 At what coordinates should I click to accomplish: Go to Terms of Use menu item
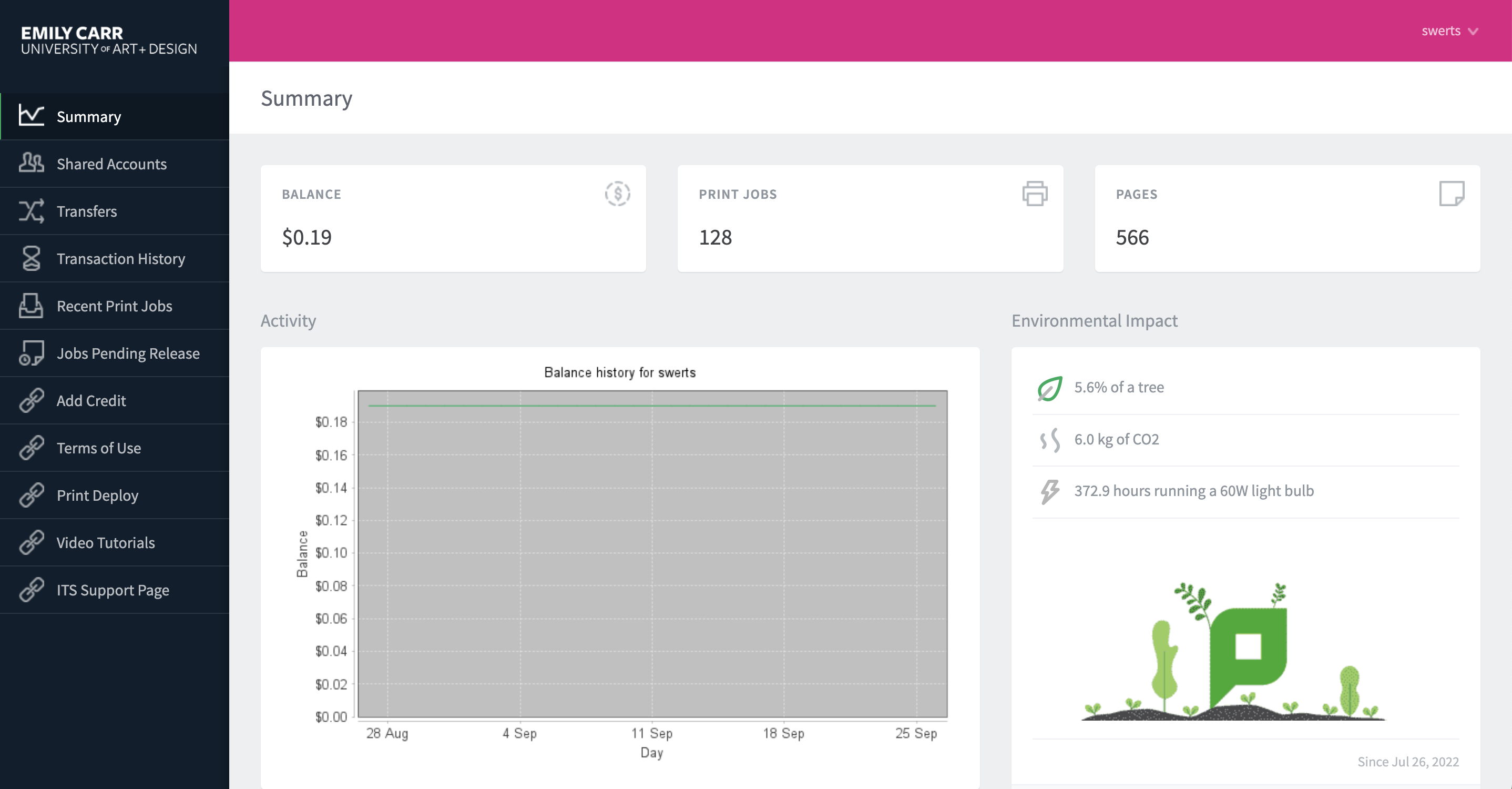(x=99, y=448)
